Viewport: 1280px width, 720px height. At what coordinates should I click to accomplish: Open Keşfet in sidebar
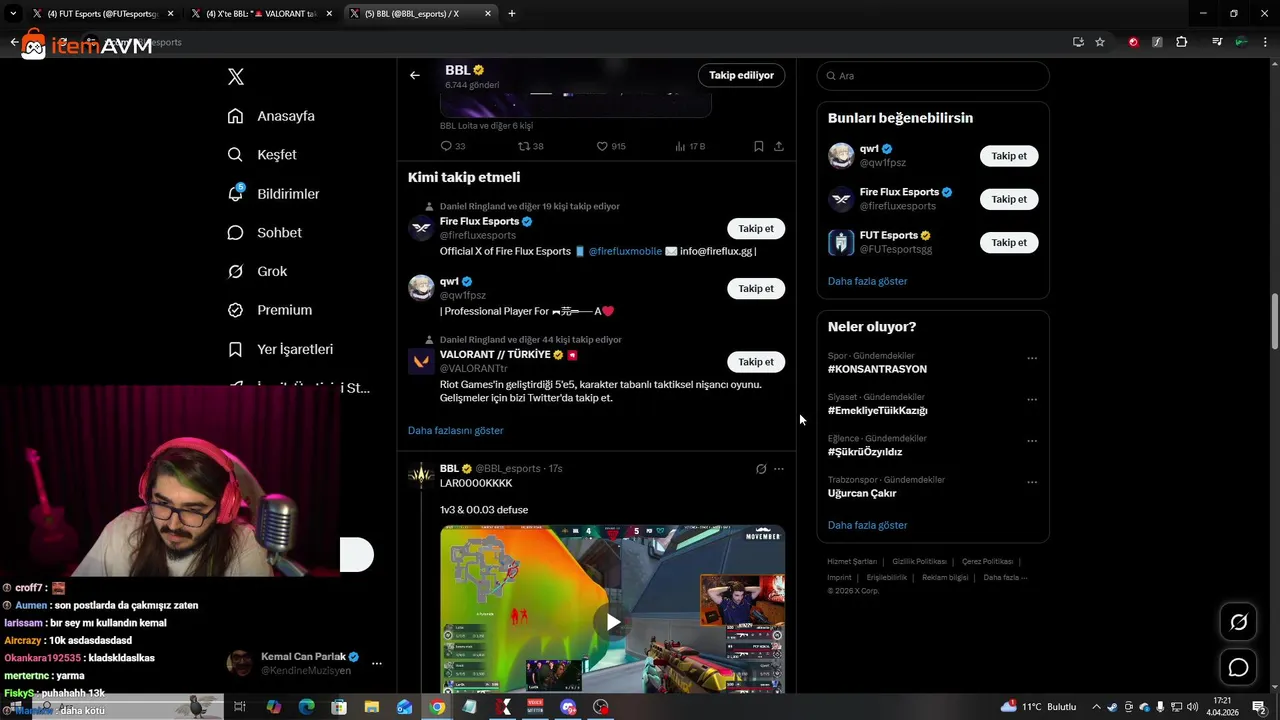(x=262, y=155)
